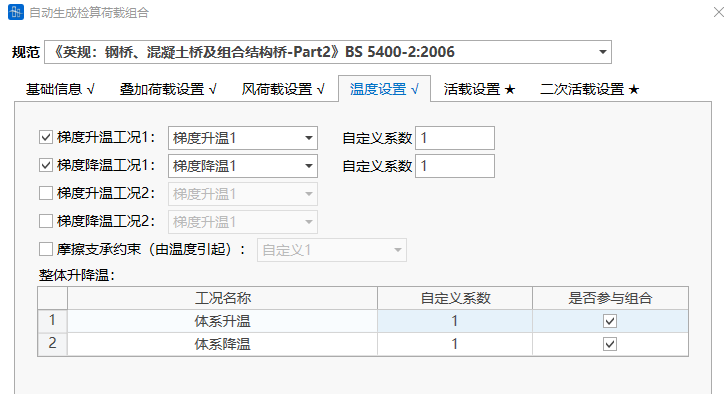Image resolution: width=725 pixels, height=394 pixels.
Task: Click 自定义系数 cell in 体系降温 row
Action: [x=455, y=344]
